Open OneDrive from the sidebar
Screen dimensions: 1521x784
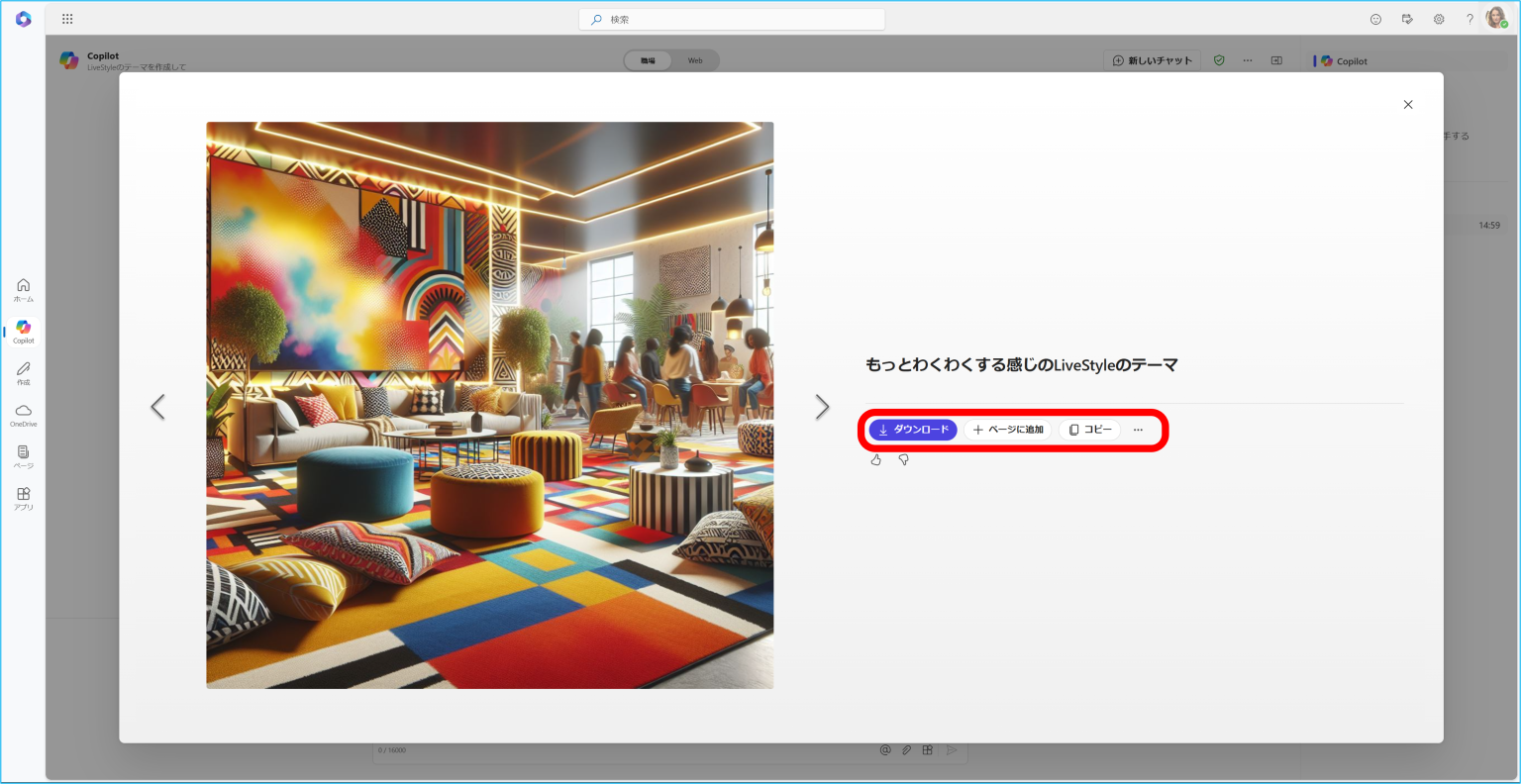click(x=22, y=413)
